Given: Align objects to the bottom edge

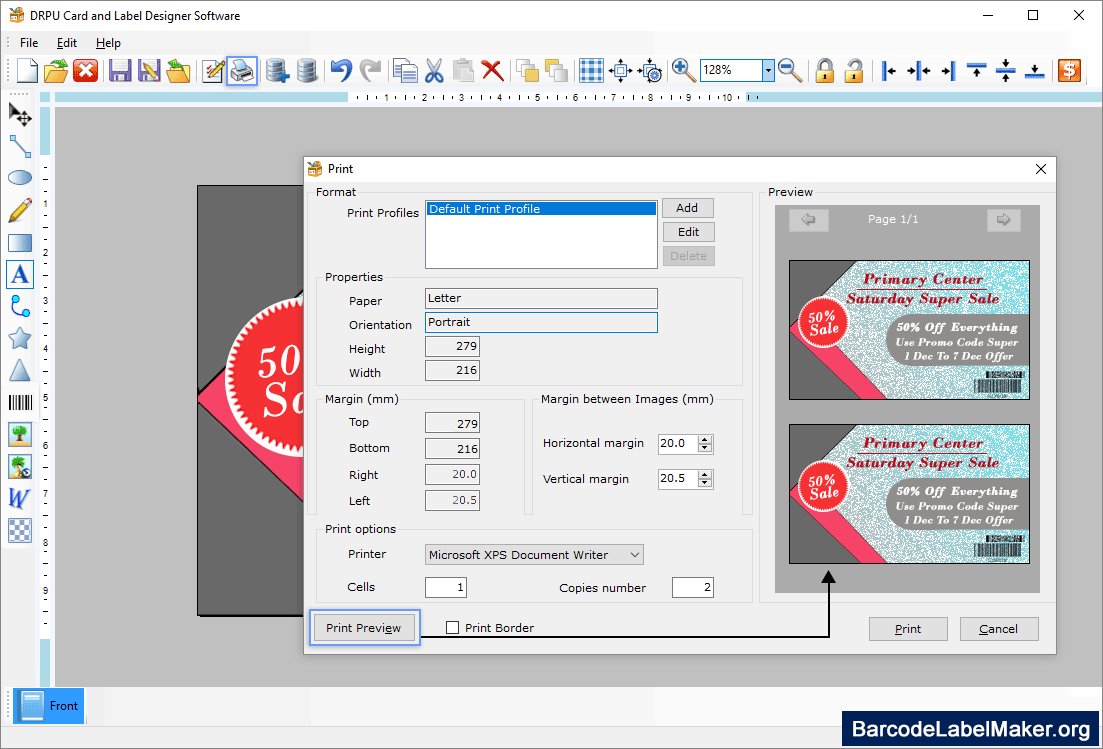Looking at the screenshot, I should (x=1035, y=70).
